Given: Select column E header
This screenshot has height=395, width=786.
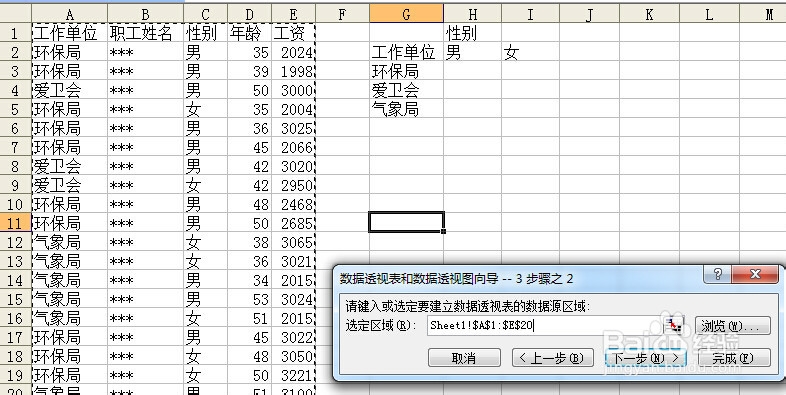Looking at the screenshot, I should (293, 14).
